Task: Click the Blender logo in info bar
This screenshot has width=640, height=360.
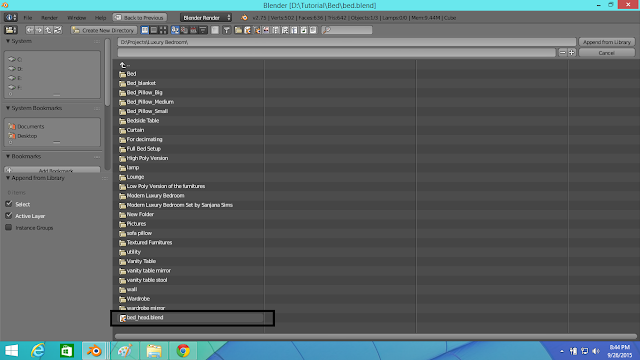Action: (x=244, y=18)
